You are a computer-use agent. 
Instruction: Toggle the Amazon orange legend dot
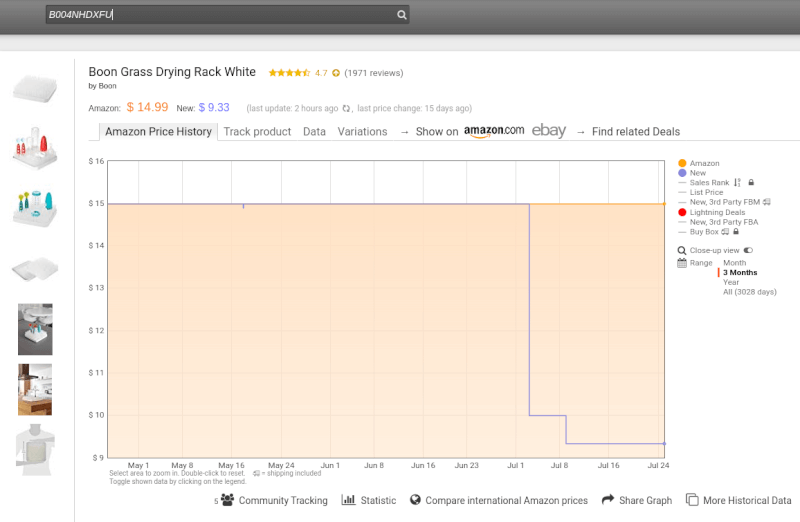pos(682,163)
